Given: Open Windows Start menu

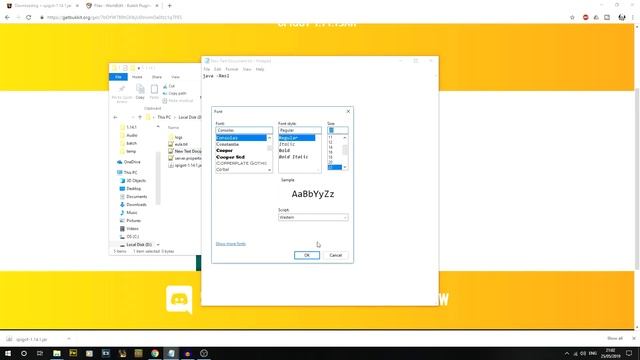Looking at the screenshot, I should 8,353.
